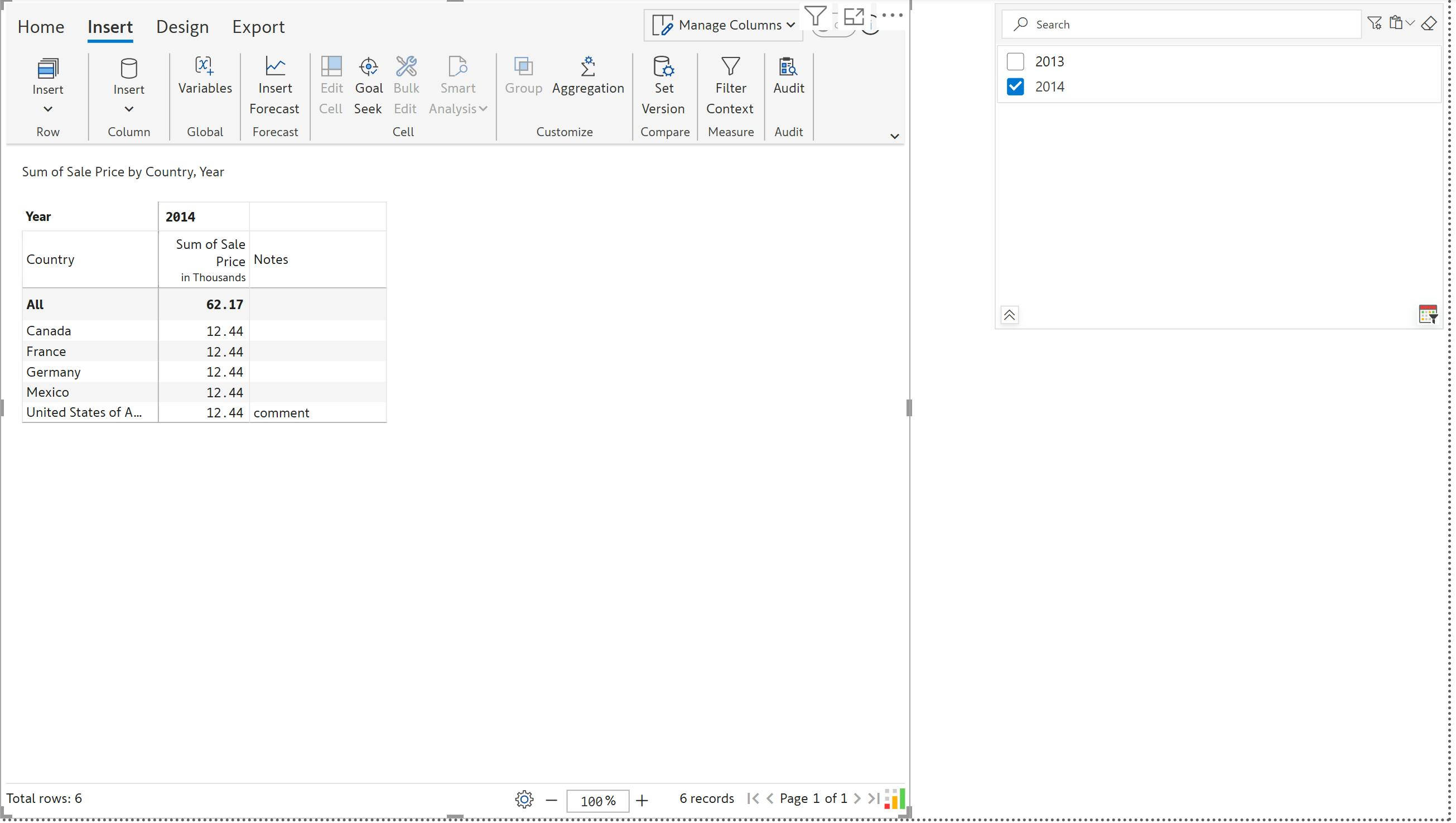
Task: Switch to the Design tab
Action: 182,27
